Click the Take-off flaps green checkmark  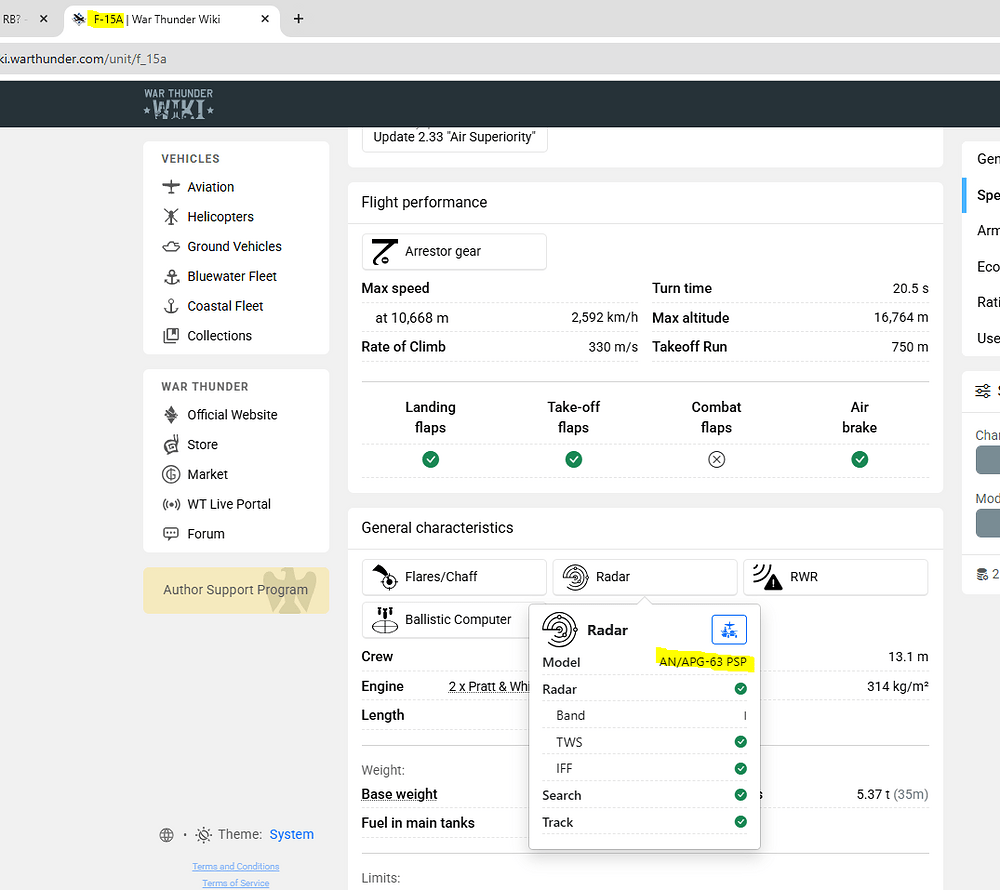[573, 459]
